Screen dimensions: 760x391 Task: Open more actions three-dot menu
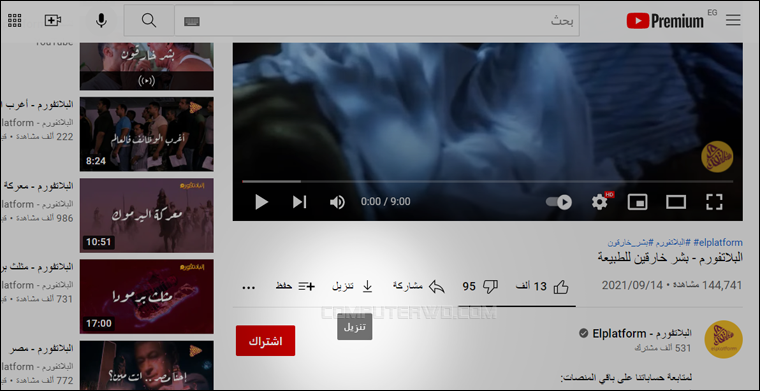click(x=248, y=287)
